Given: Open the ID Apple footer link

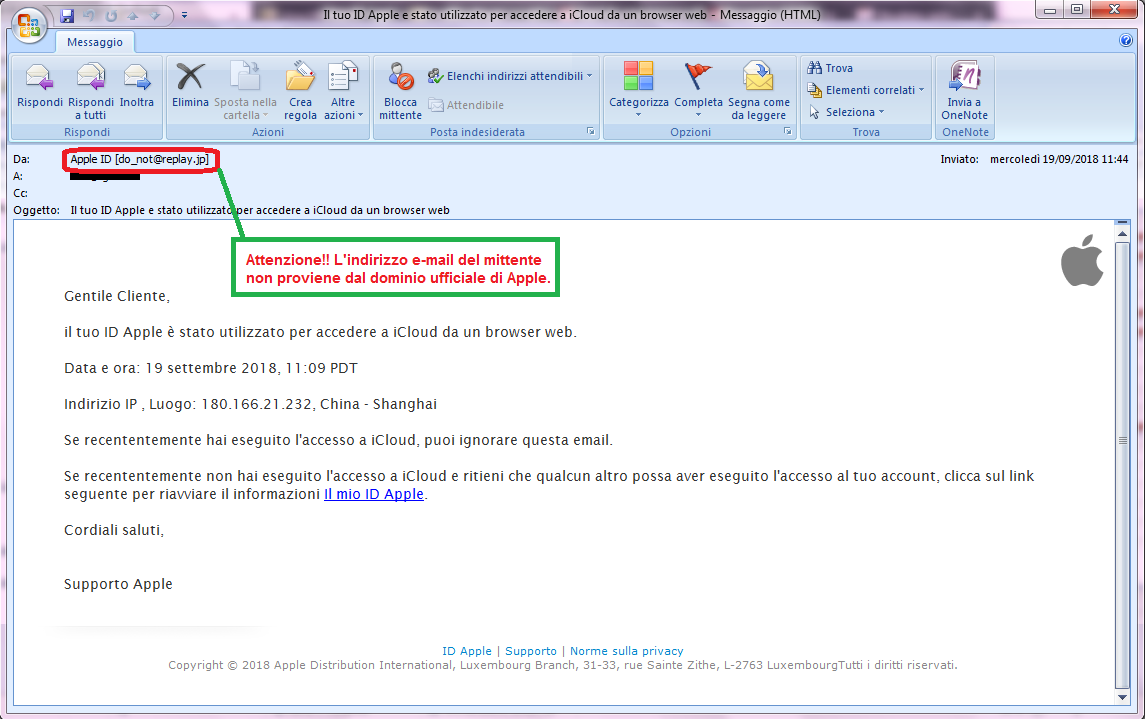Looking at the screenshot, I should (467, 651).
